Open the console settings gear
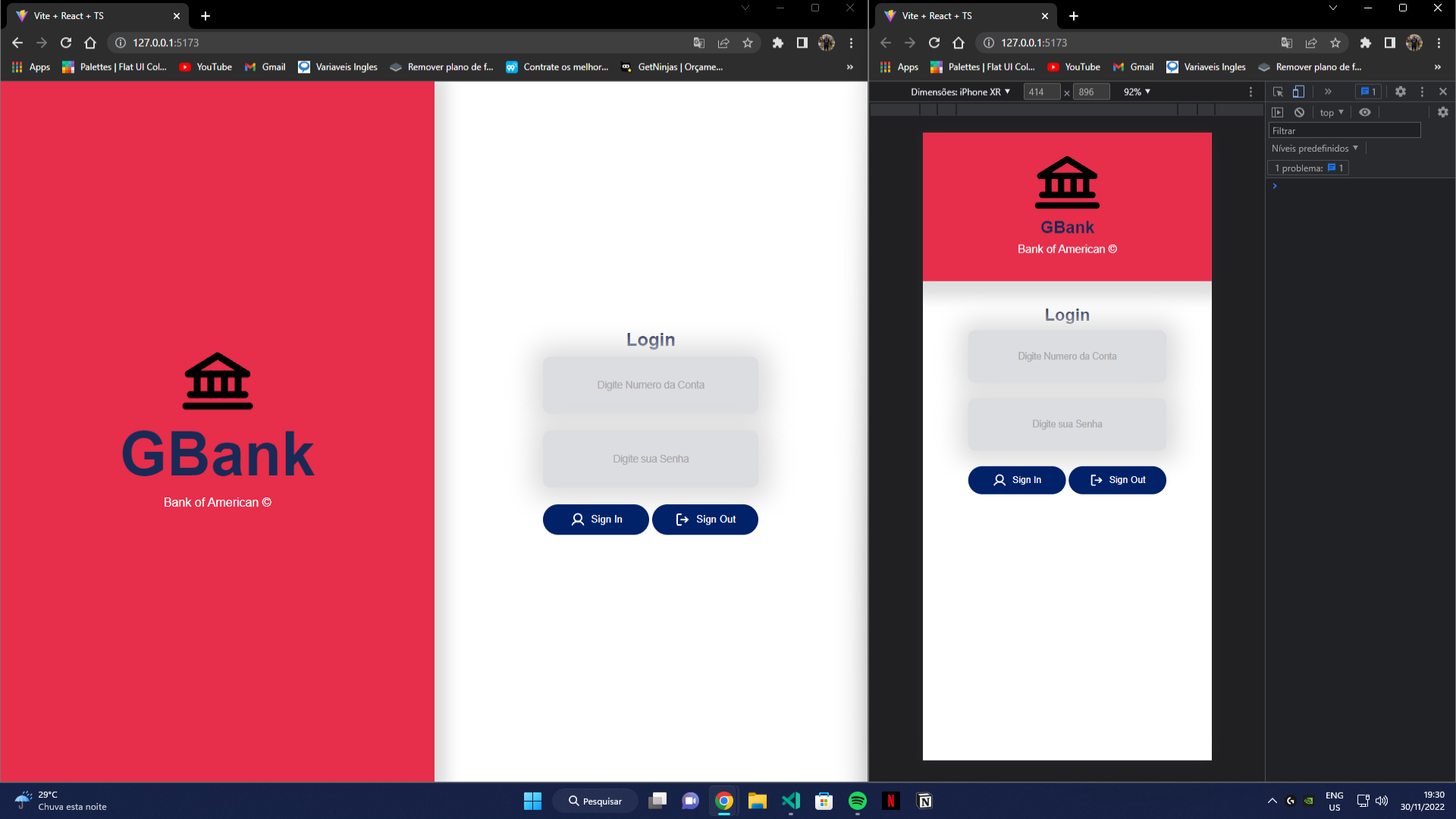 click(x=1443, y=112)
